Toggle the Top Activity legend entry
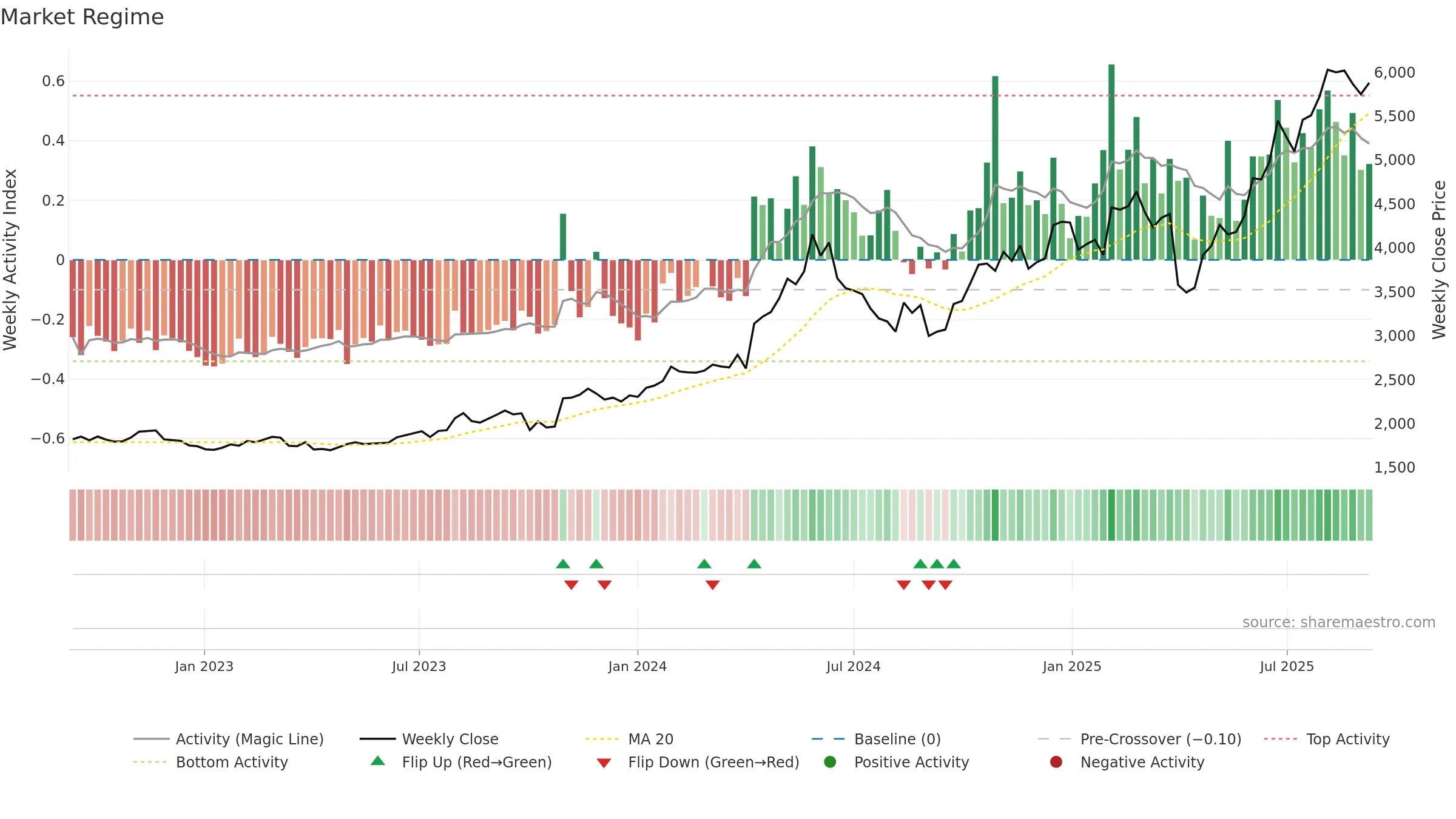The height and width of the screenshot is (819, 1456). coord(1327,739)
